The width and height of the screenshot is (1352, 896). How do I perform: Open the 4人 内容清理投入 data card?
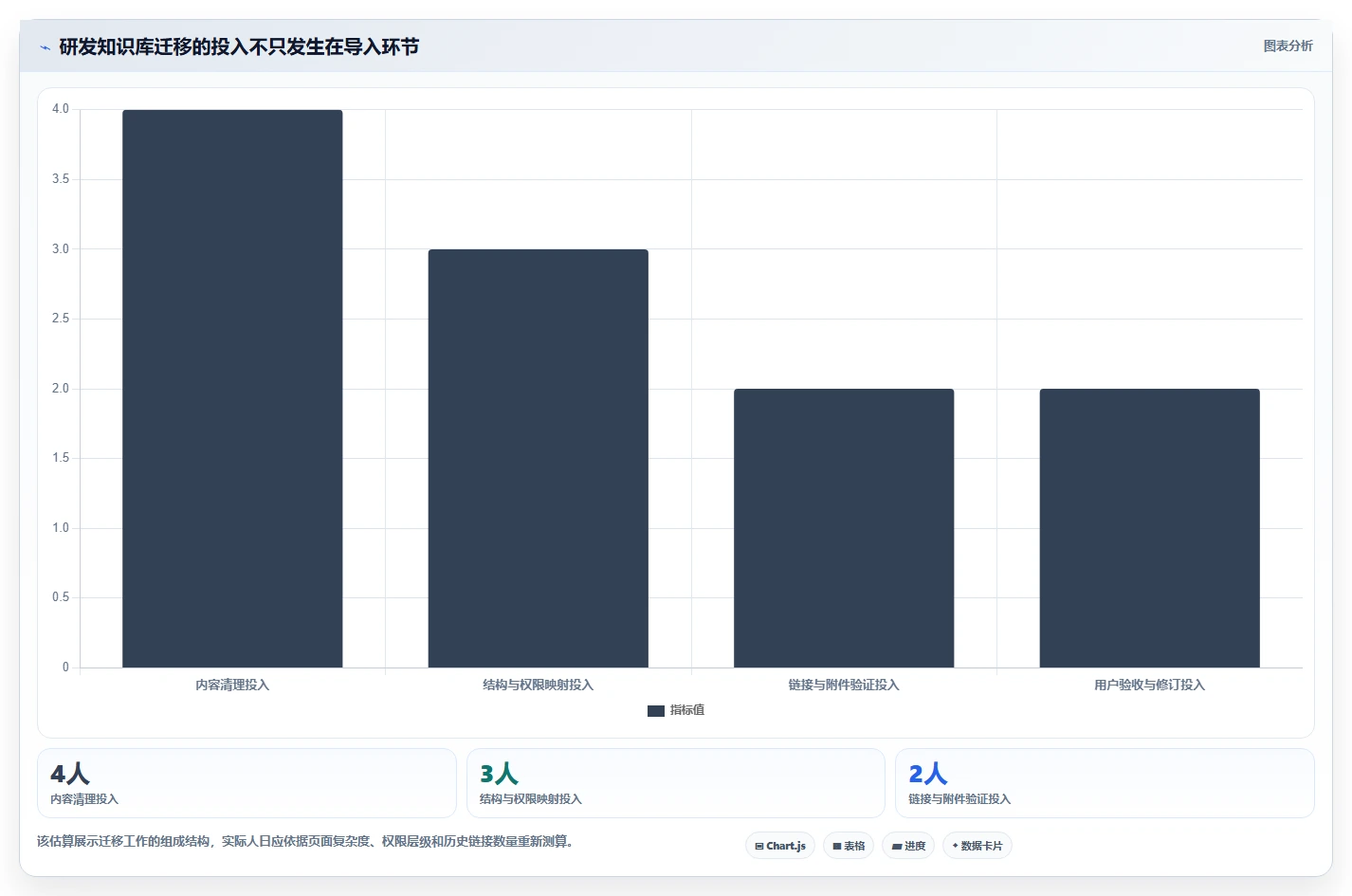coord(247,783)
